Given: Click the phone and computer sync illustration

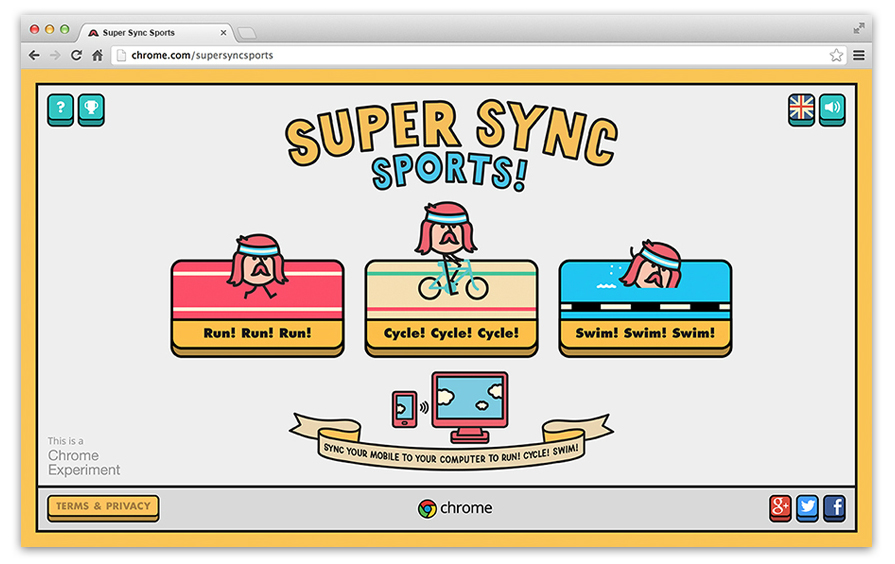Looking at the screenshot, I should click(450, 408).
